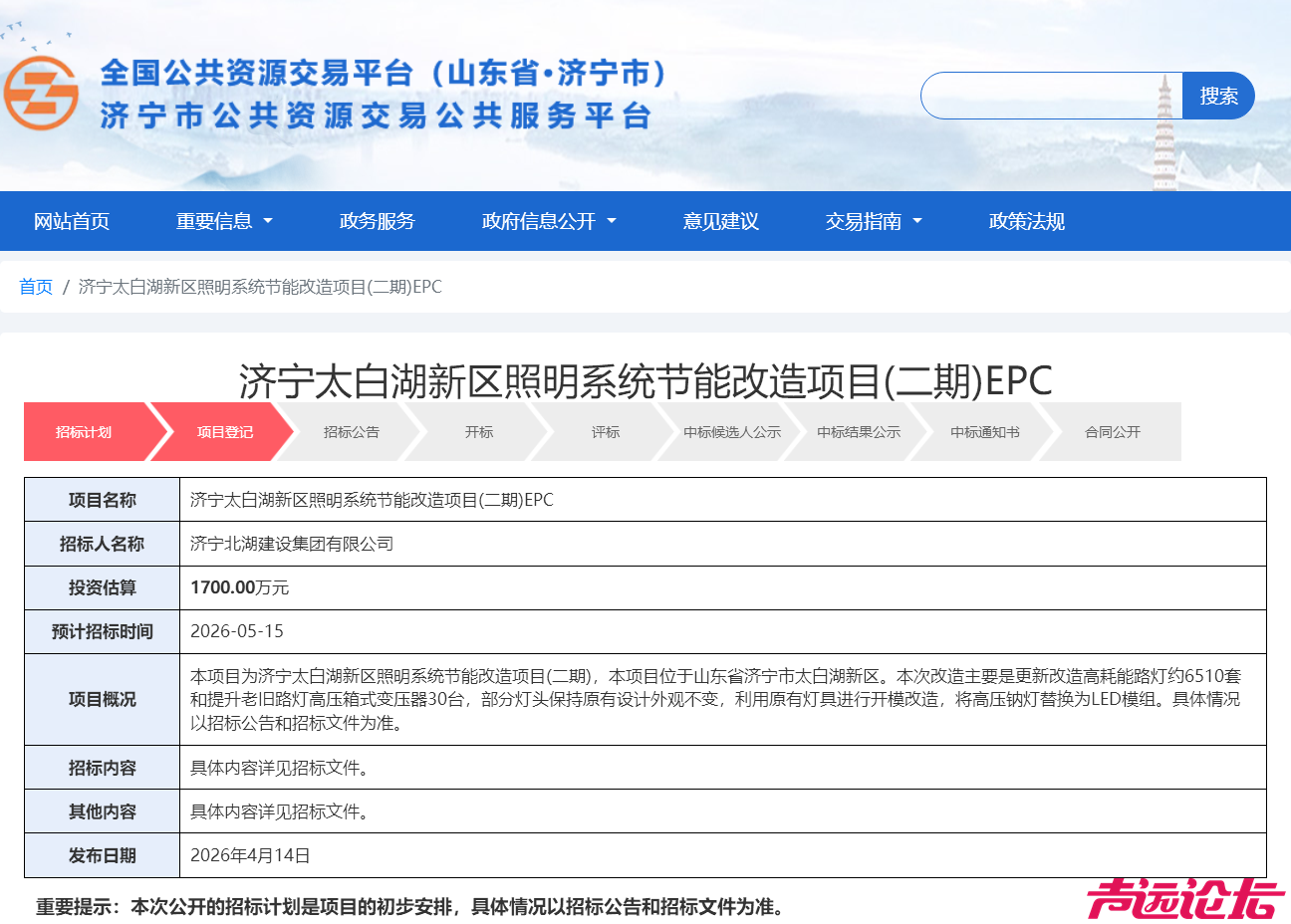Viewport: 1291px width, 924px height.
Task: Expand the 政府信息公开 dropdown
Action: 543,221
